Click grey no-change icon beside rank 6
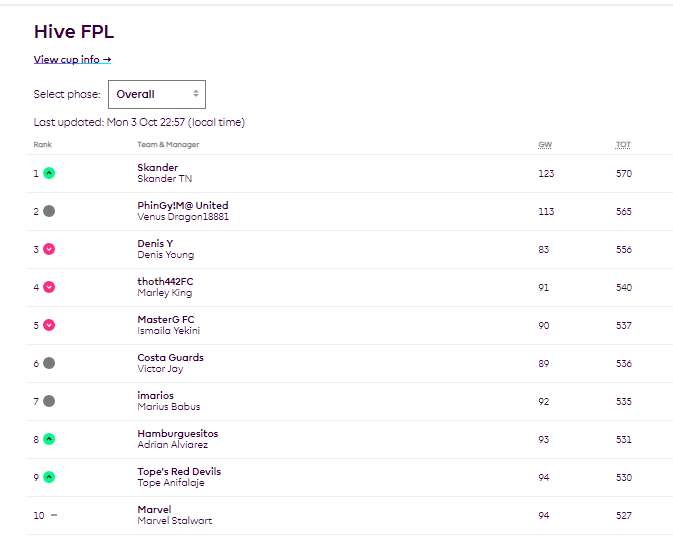Viewport: 673px width, 542px height. [49, 363]
